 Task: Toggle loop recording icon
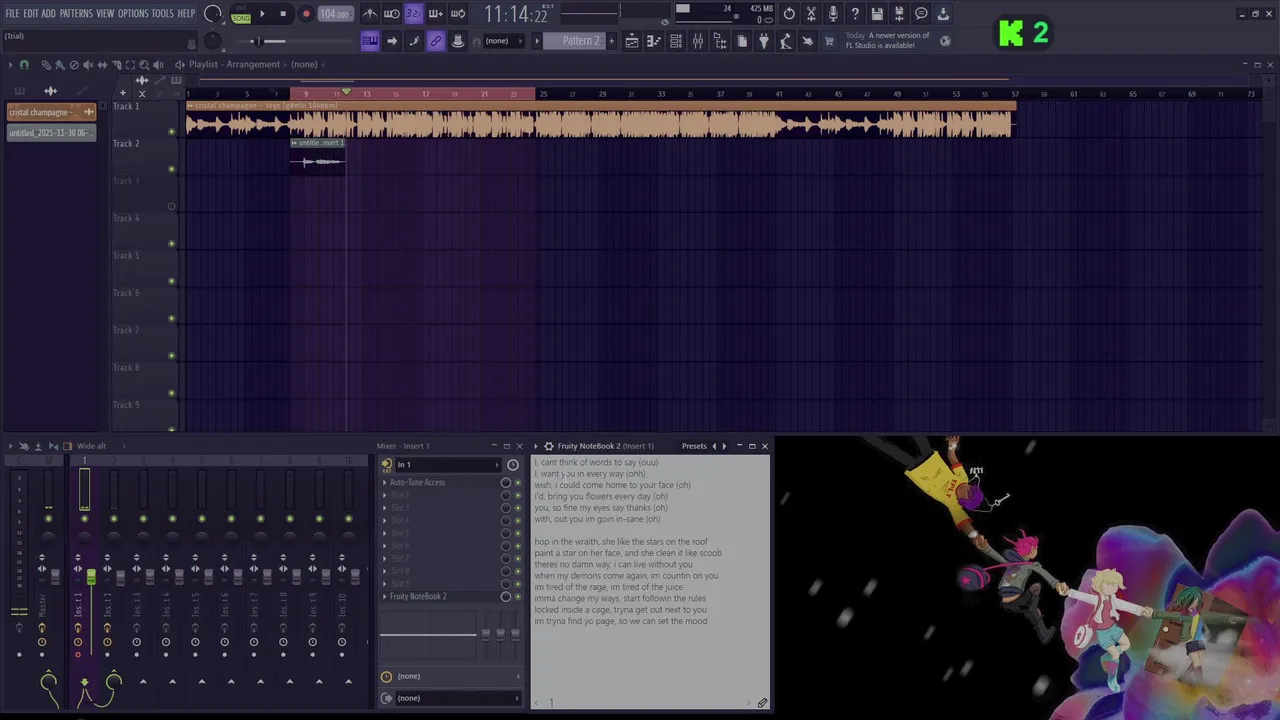pos(457,14)
